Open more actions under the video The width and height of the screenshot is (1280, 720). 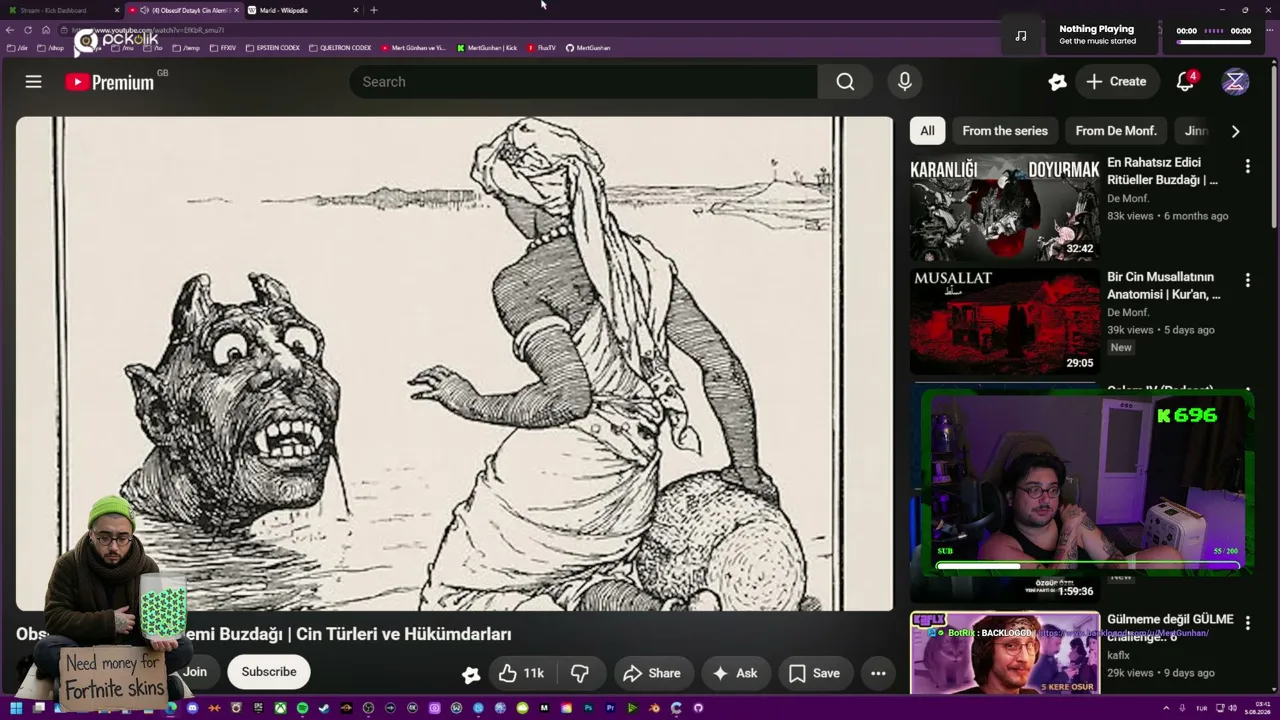tap(878, 673)
